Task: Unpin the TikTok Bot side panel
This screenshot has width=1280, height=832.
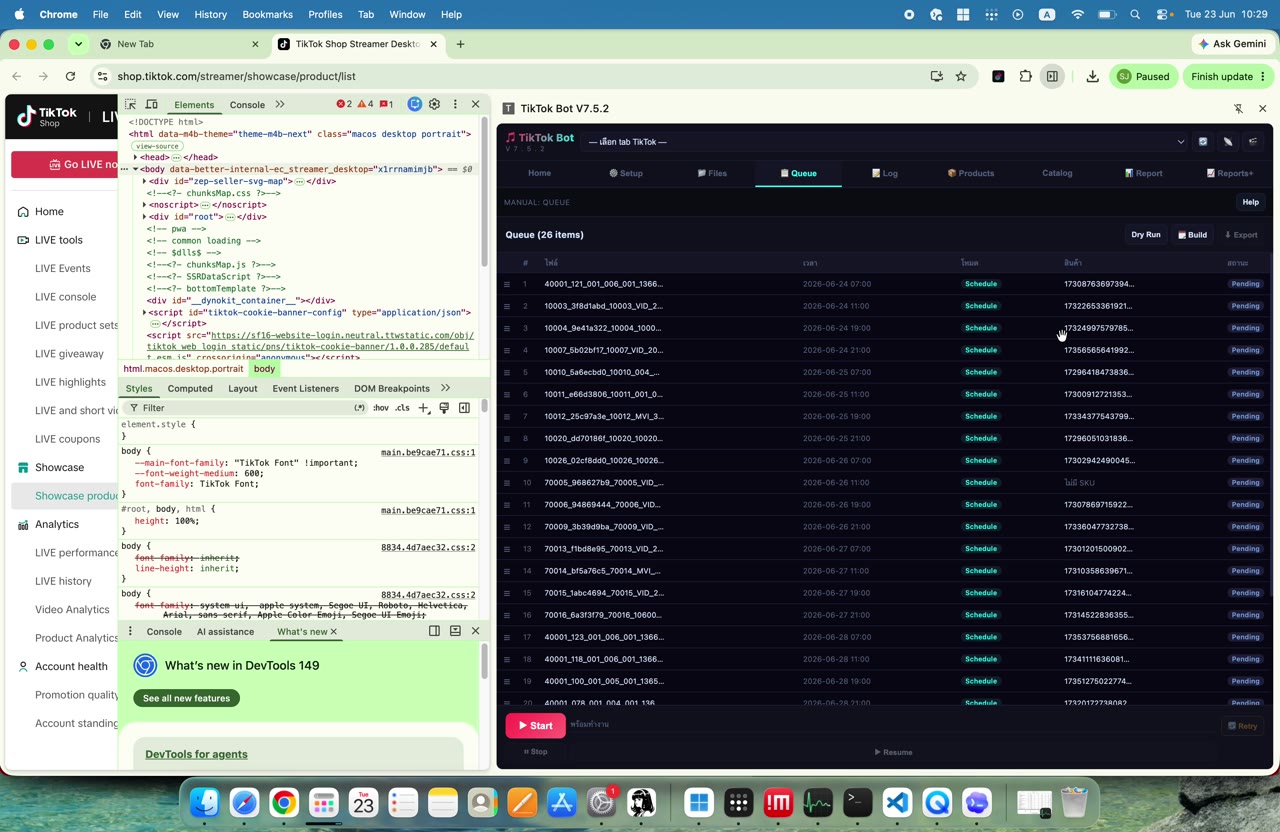Action: pyautogui.click(x=1238, y=108)
